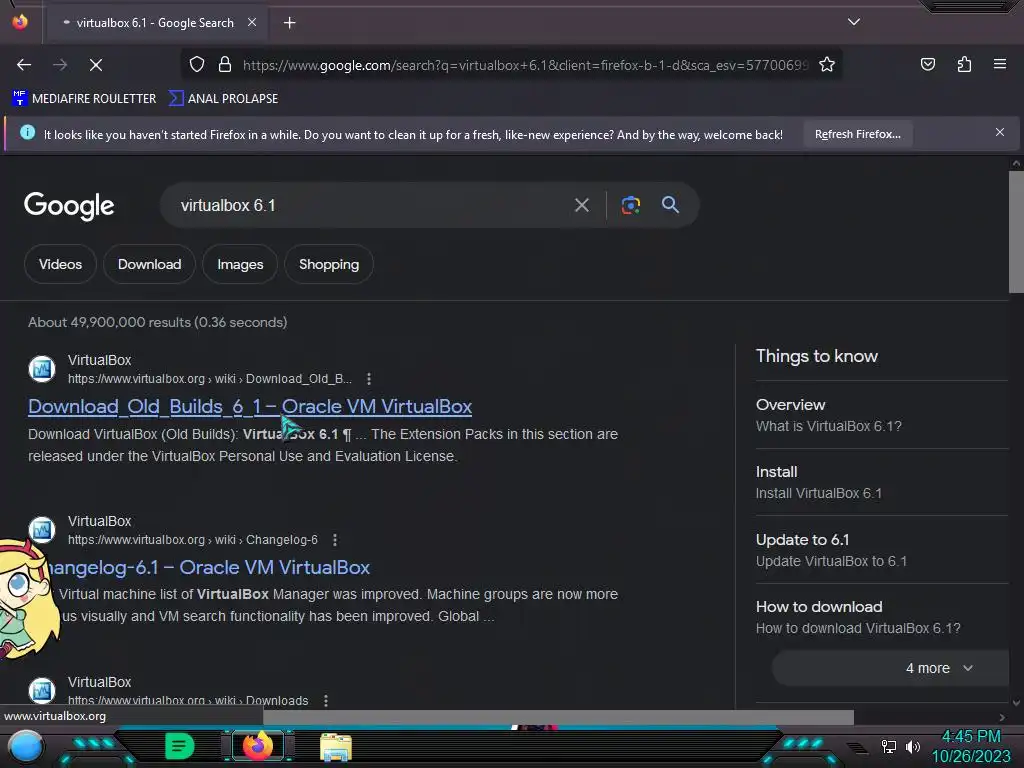Image resolution: width=1024 pixels, height=768 pixels.
Task: Open the Save to Pocket icon
Action: coord(927,64)
